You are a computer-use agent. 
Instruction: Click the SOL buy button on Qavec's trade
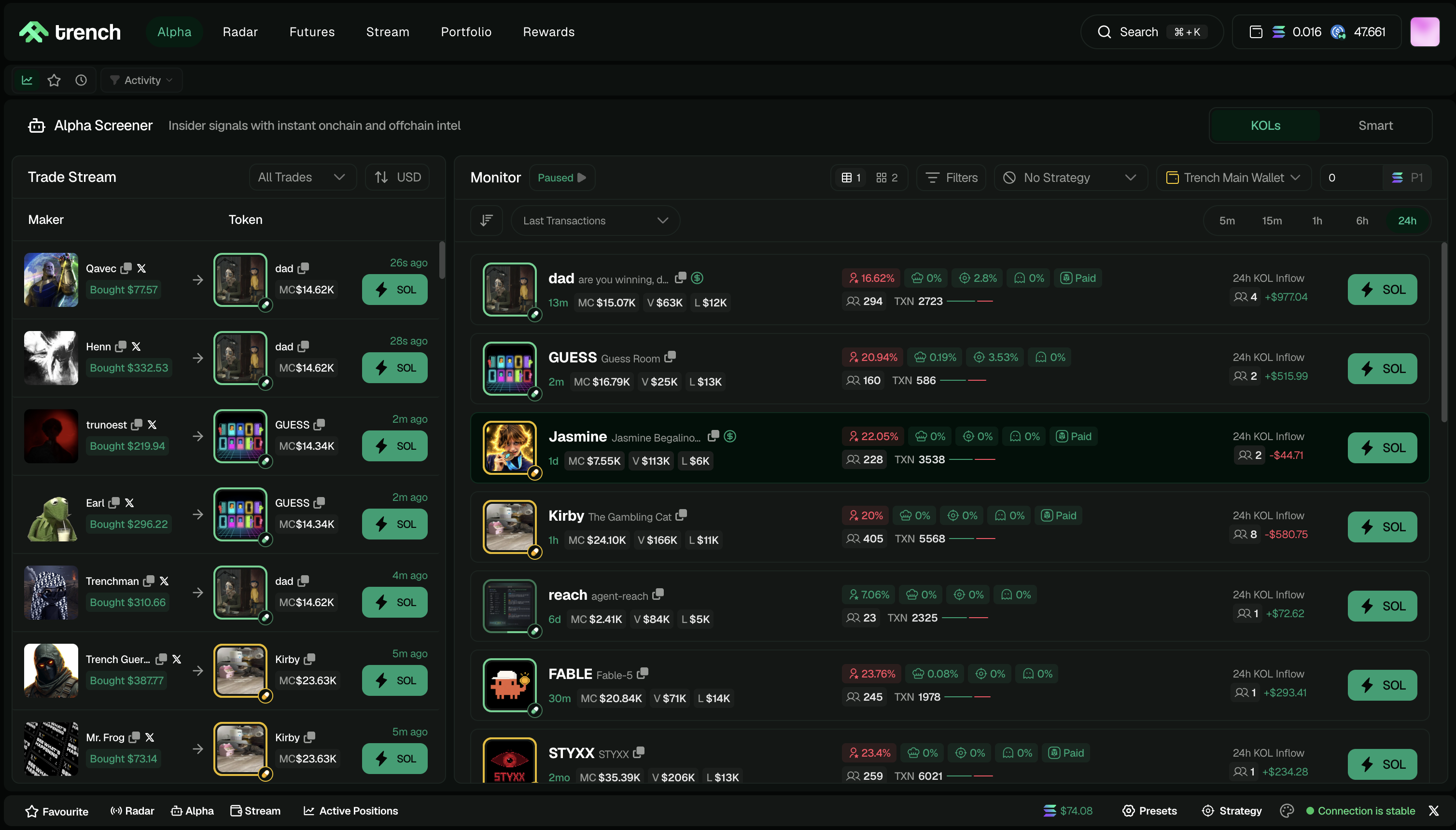pos(394,290)
